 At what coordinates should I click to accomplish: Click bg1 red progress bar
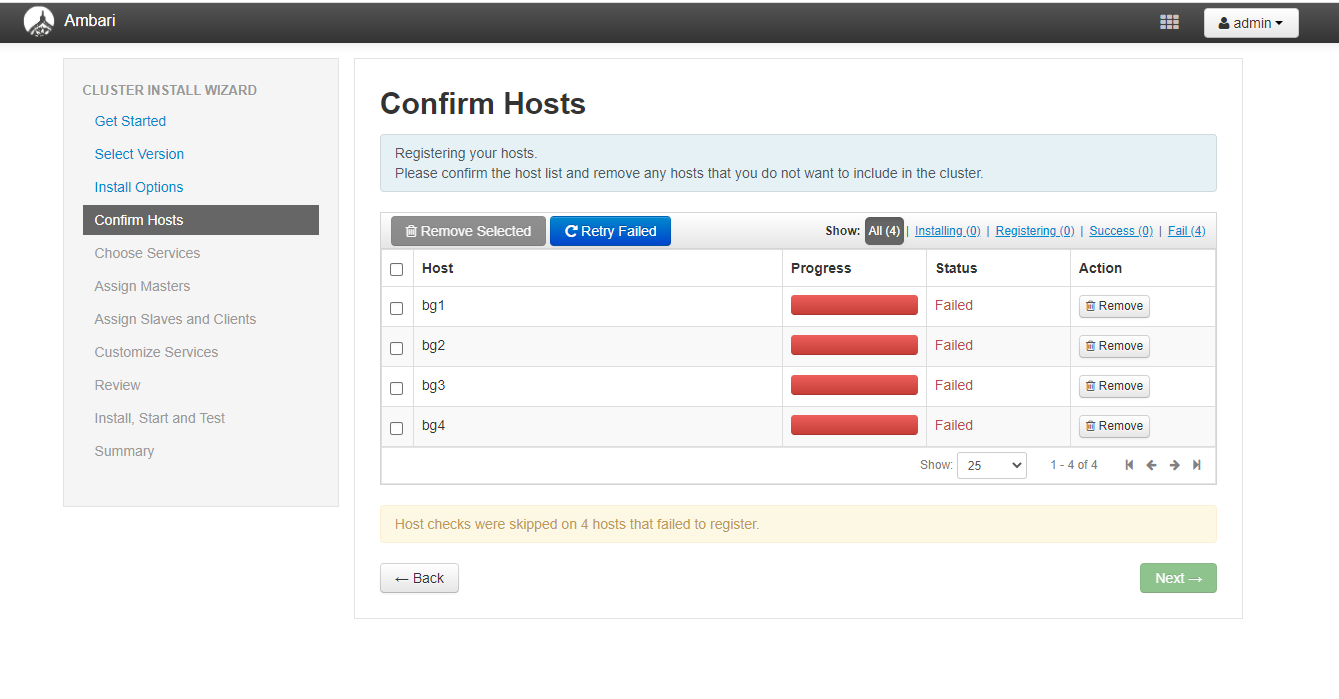pos(854,305)
